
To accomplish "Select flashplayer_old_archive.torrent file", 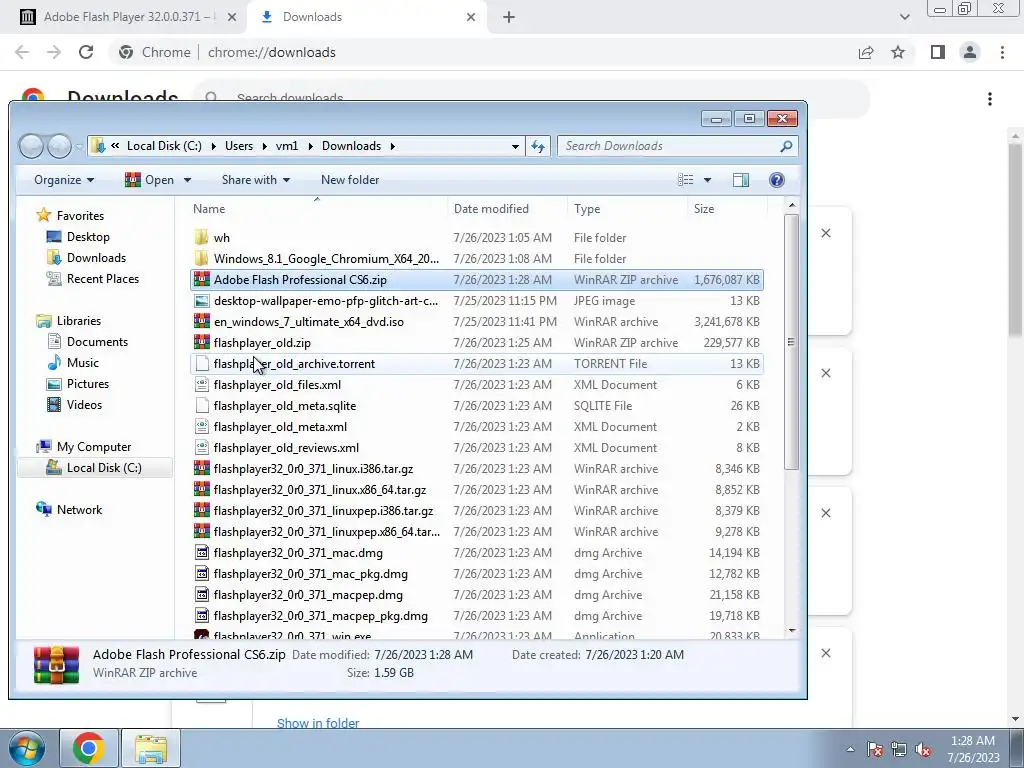I will [x=477, y=364].
